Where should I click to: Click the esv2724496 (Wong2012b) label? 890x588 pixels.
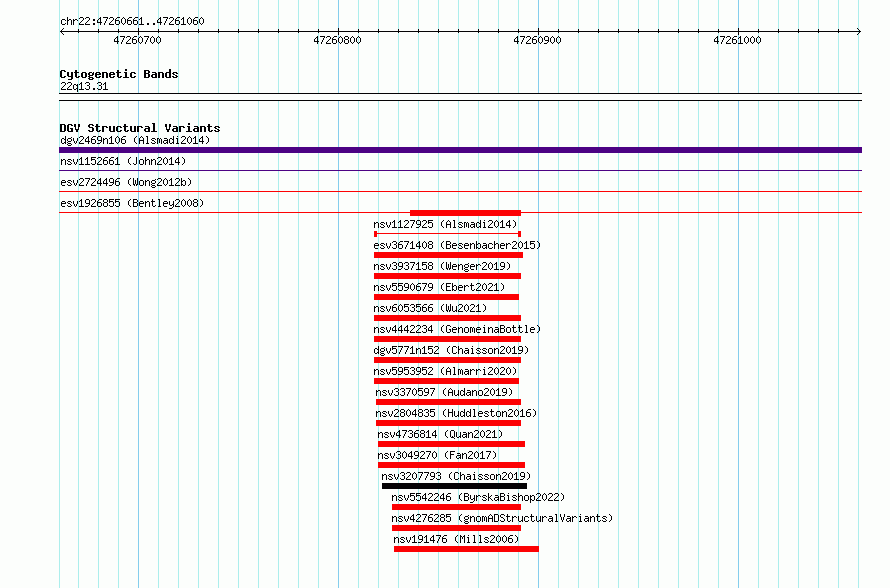click(x=126, y=182)
